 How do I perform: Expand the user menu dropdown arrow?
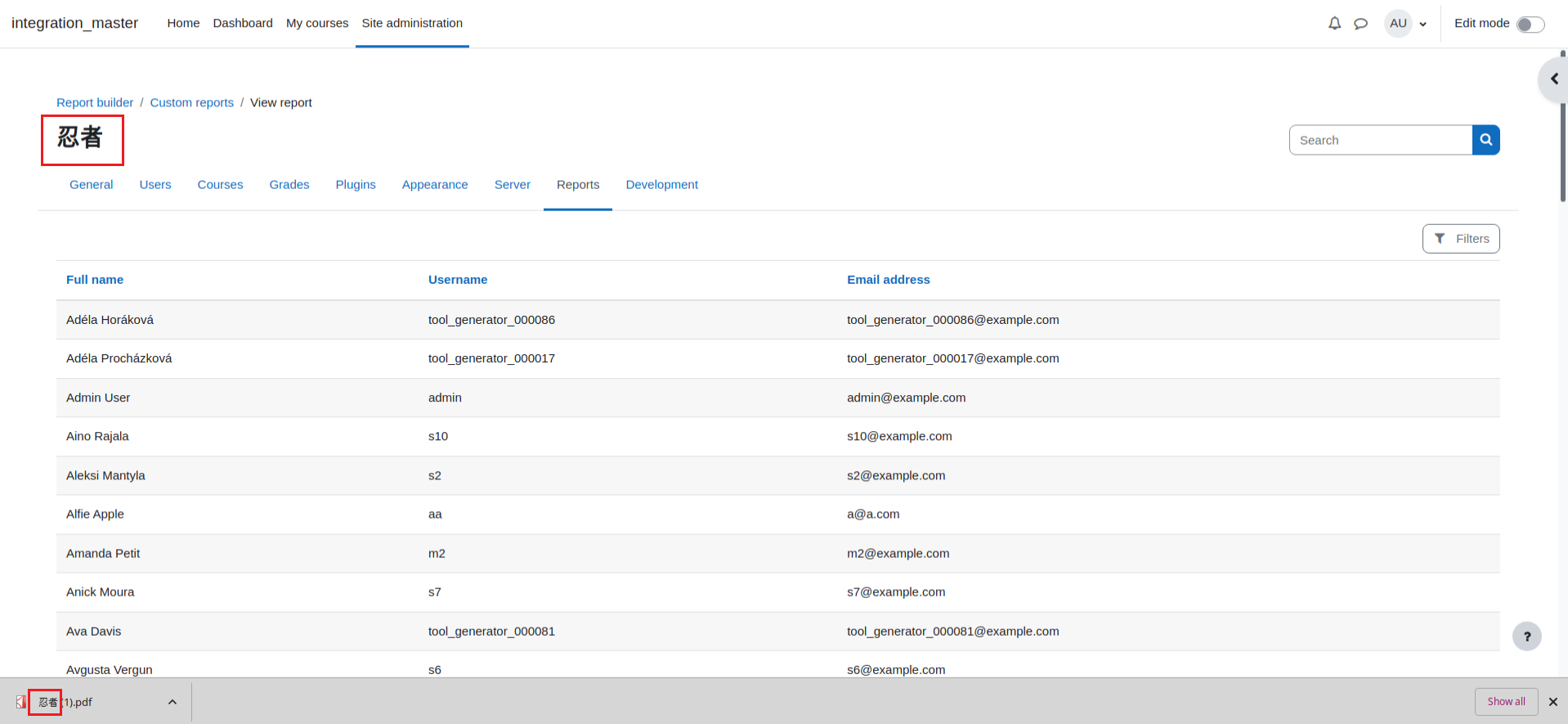click(x=1423, y=25)
